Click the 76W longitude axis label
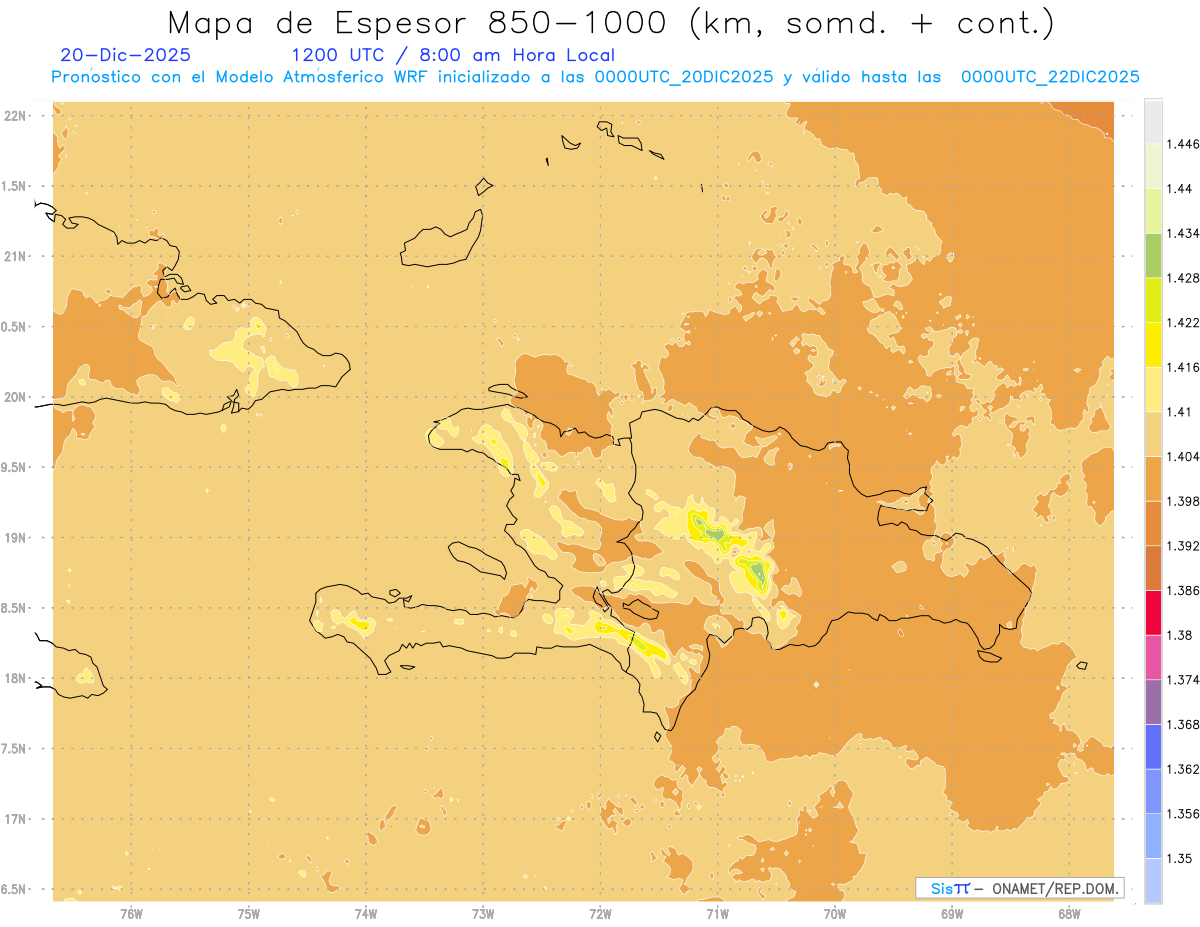The width and height of the screenshot is (1200, 927). (x=131, y=914)
